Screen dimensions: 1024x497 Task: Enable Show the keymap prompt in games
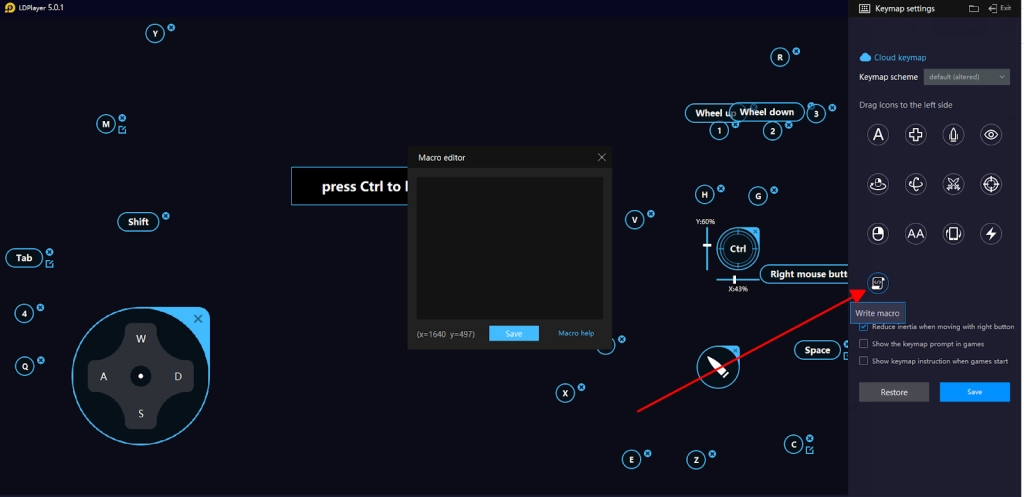(864, 344)
